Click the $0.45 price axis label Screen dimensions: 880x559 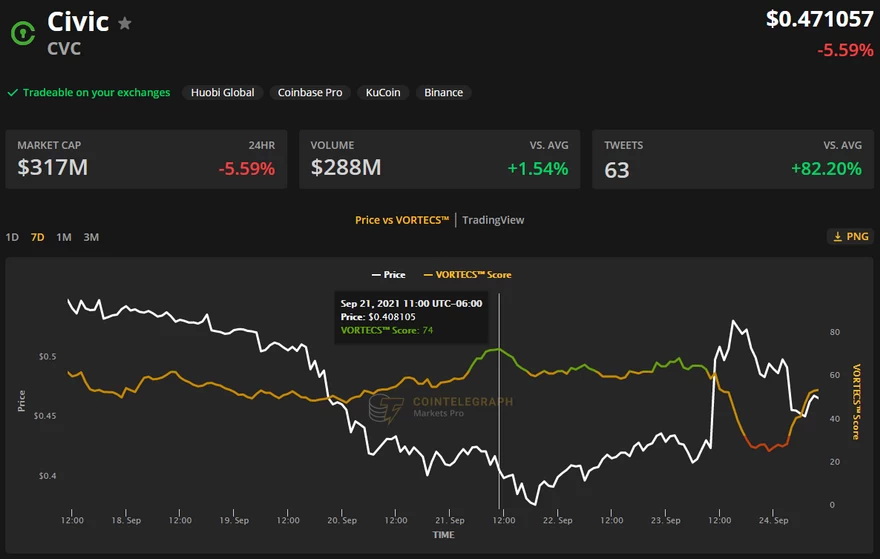(45, 416)
